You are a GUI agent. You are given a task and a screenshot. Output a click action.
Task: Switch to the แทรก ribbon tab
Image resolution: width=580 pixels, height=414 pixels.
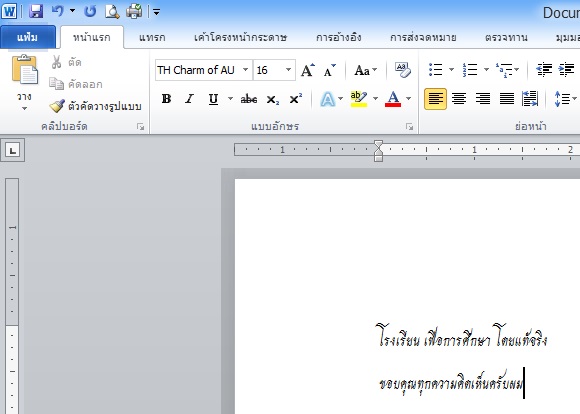tap(152, 37)
